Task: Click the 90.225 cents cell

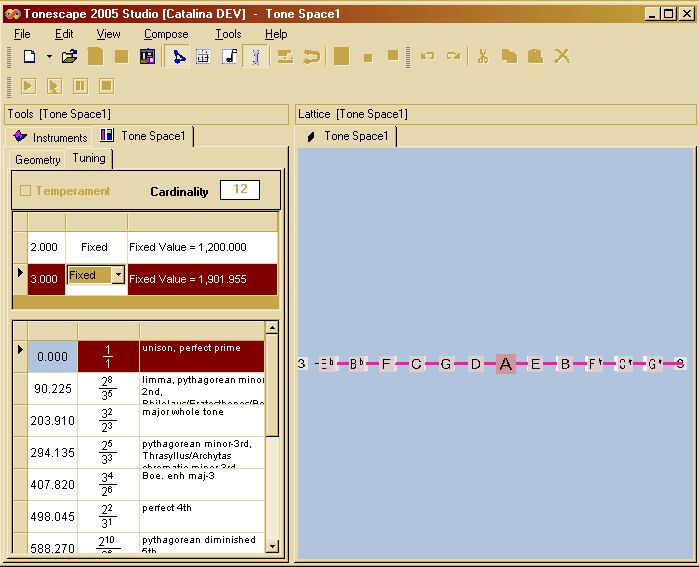Action: pos(53,389)
